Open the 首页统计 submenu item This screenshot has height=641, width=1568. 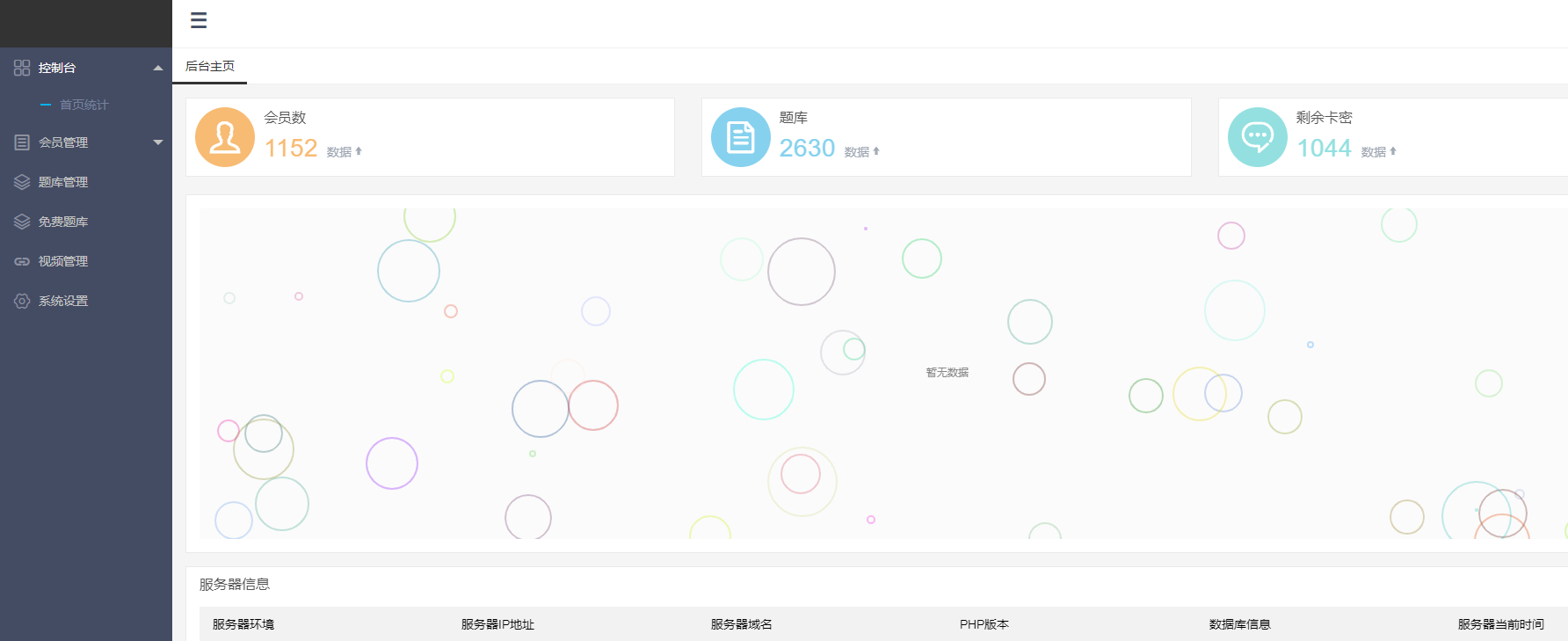pyautogui.click(x=84, y=105)
